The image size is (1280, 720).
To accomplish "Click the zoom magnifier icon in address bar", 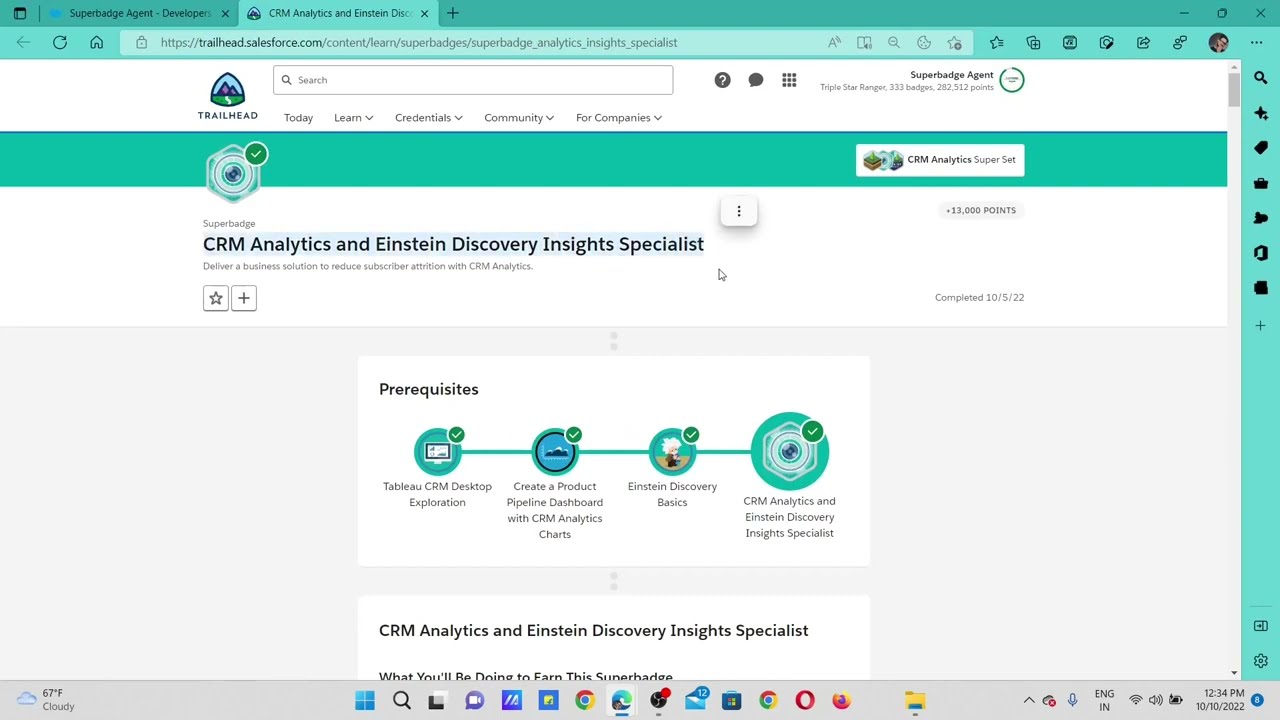I will [x=894, y=42].
